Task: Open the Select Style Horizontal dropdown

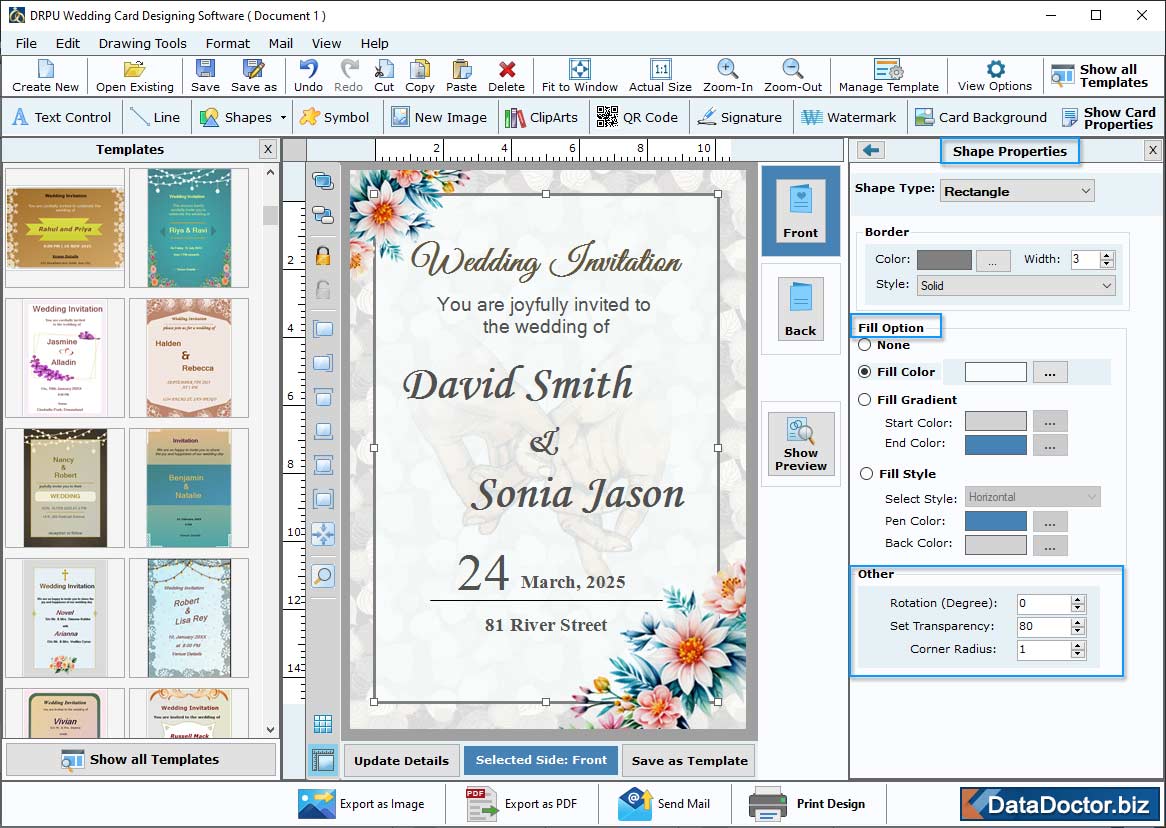Action: click(1033, 497)
